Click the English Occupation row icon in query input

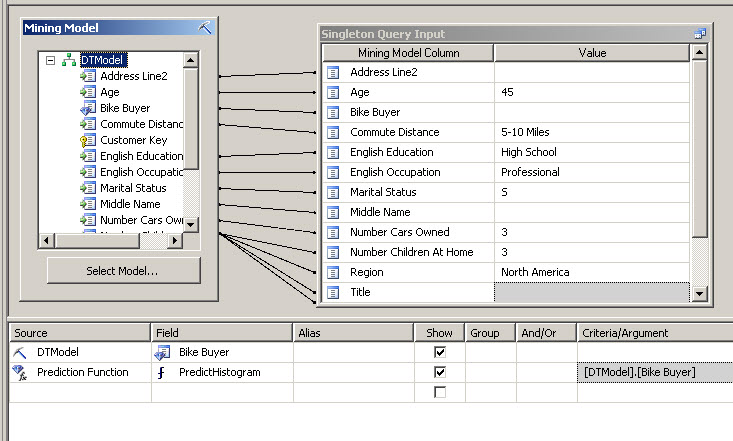tap(333, 173)
